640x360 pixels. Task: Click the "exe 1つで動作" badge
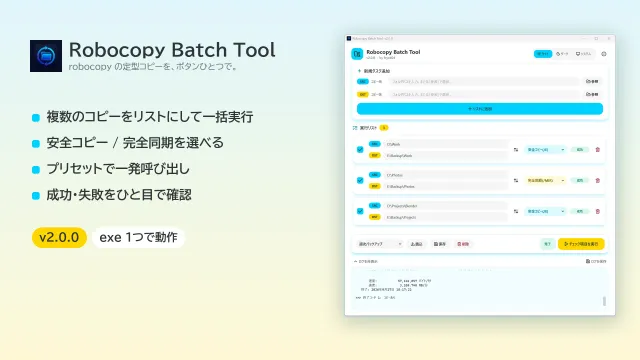tap(138, 238)
